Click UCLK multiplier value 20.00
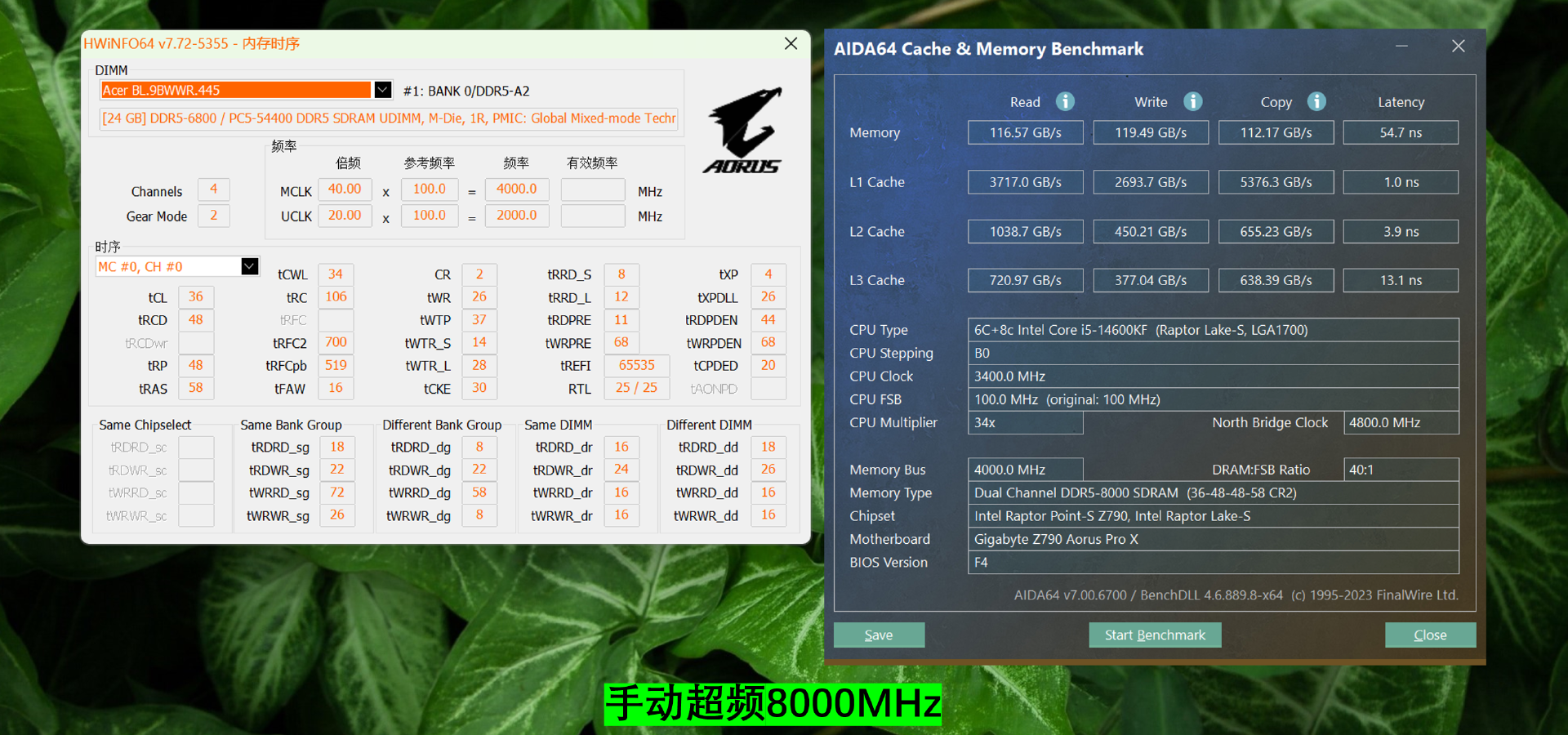The image size is (1568, 735). pyautogui.click(x=345, y=215)
